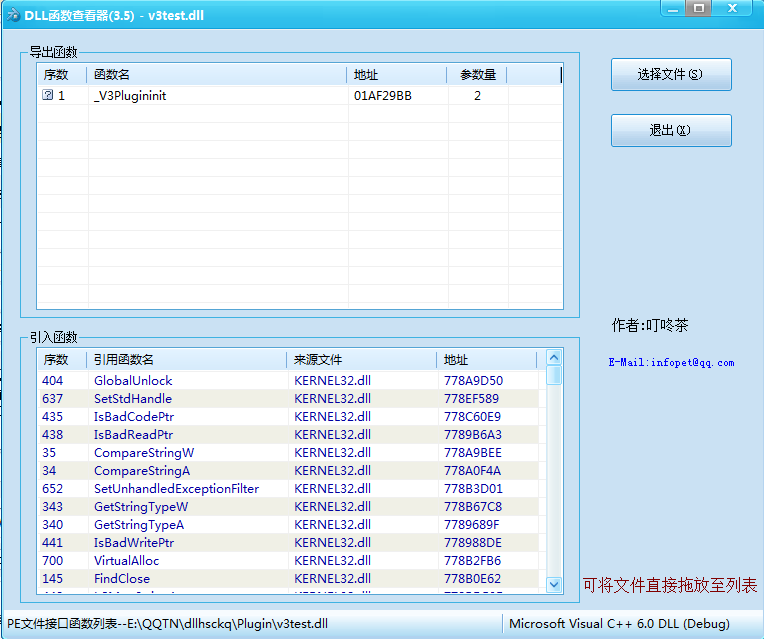
Task: Sort exports by 地址 column header
Action: [397, 75]
